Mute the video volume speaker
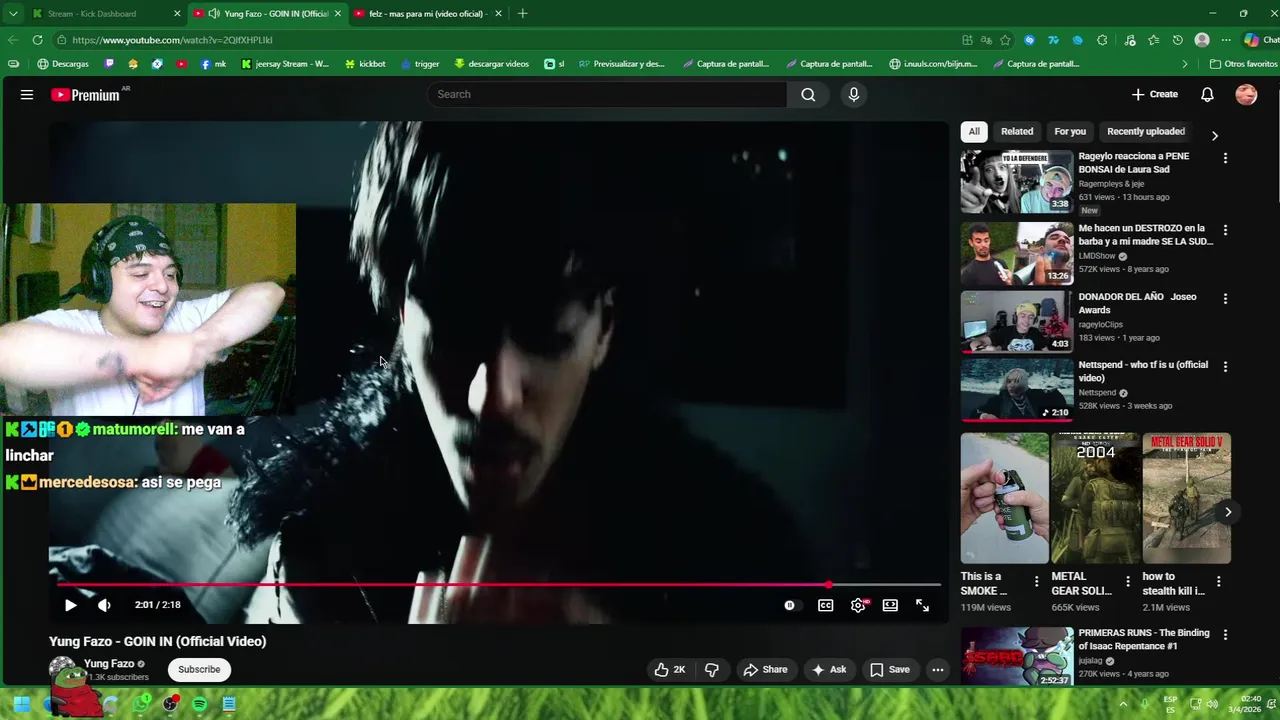Screen dimensions: 1280x720 pyautogui.click(x=104, y=605)
